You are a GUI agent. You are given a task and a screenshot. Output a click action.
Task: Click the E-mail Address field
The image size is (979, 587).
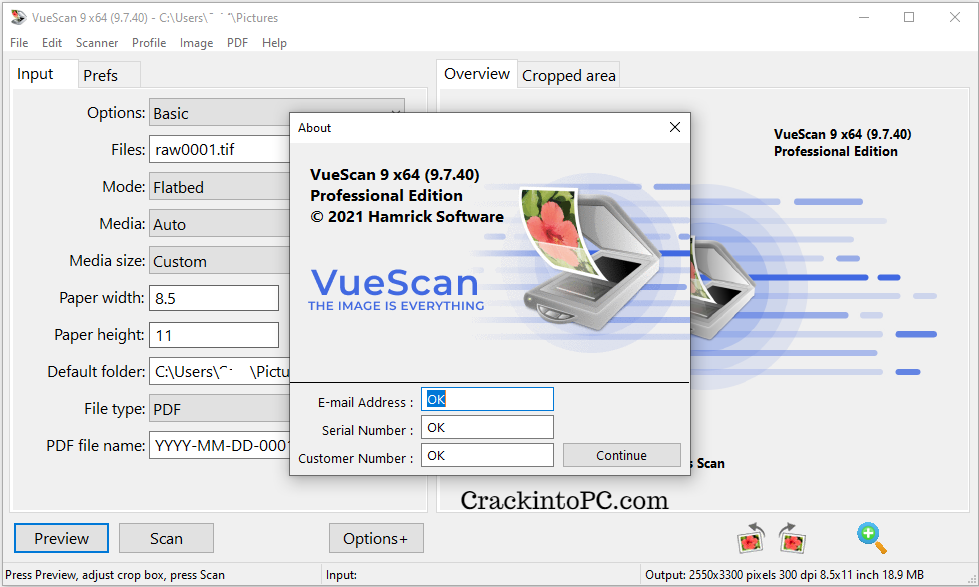click(x=487, y=399)
